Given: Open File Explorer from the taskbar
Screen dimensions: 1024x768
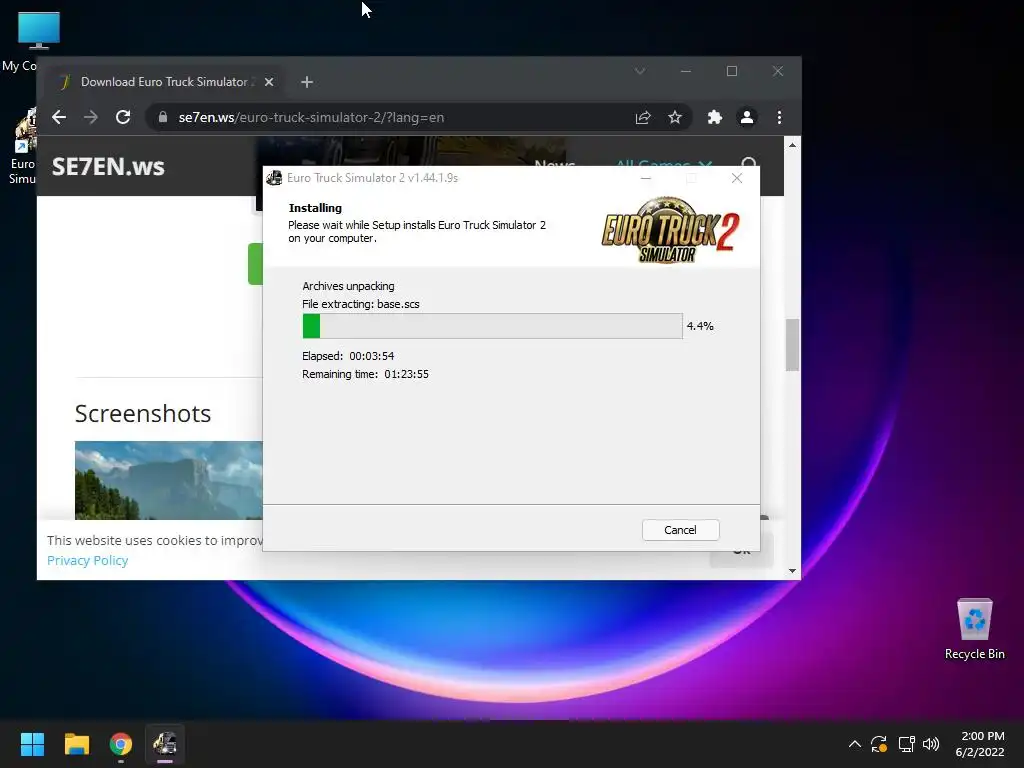Looking at the screenshot, I should pyautogui.click(x=76, y=744).
